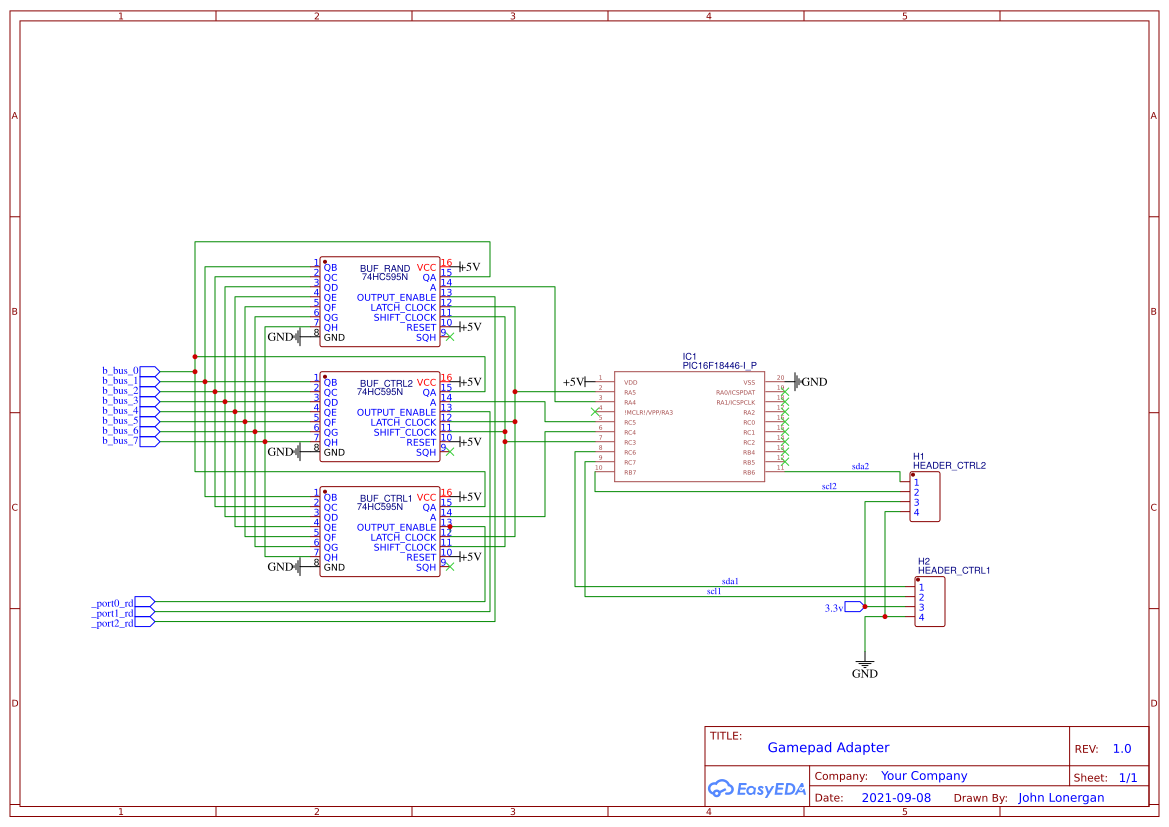Select the BUF_RAND 74HC595N shift register symbol
The image size is (1169, 827).
380,300
